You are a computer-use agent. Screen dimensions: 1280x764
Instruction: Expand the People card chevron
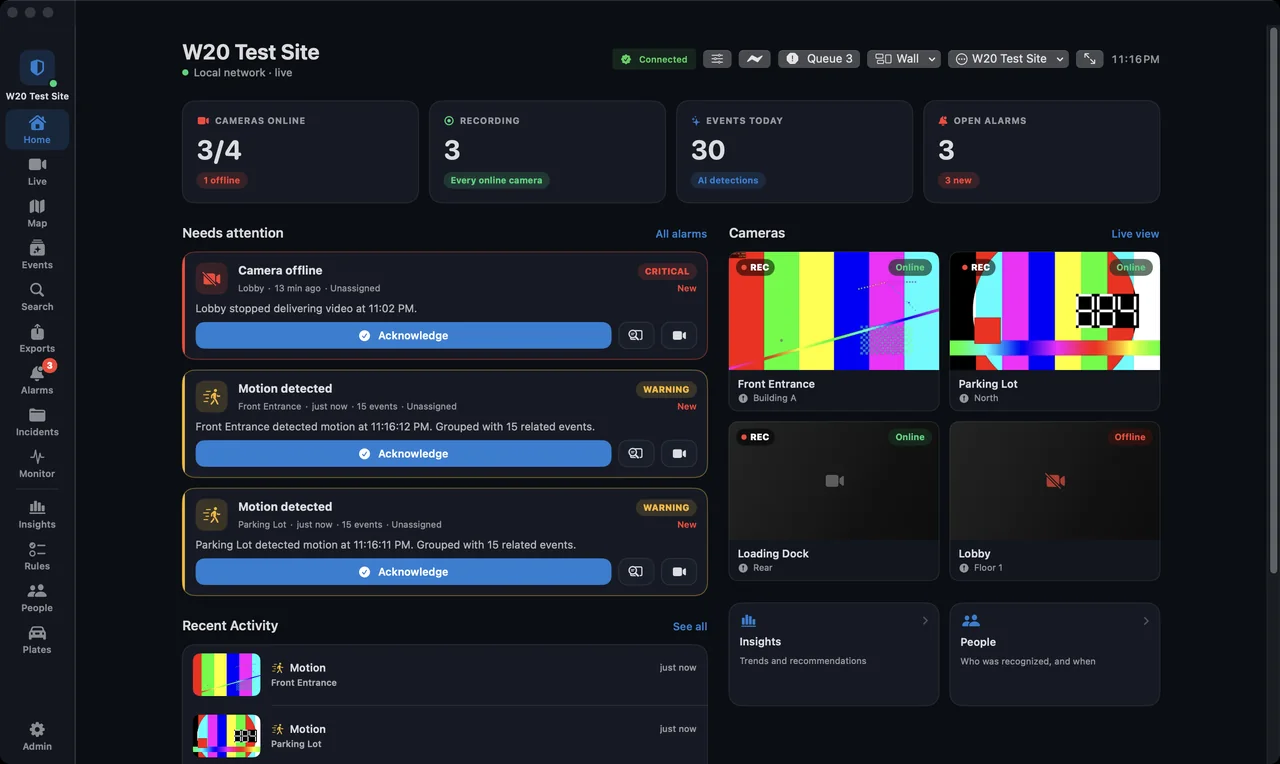1146,621
